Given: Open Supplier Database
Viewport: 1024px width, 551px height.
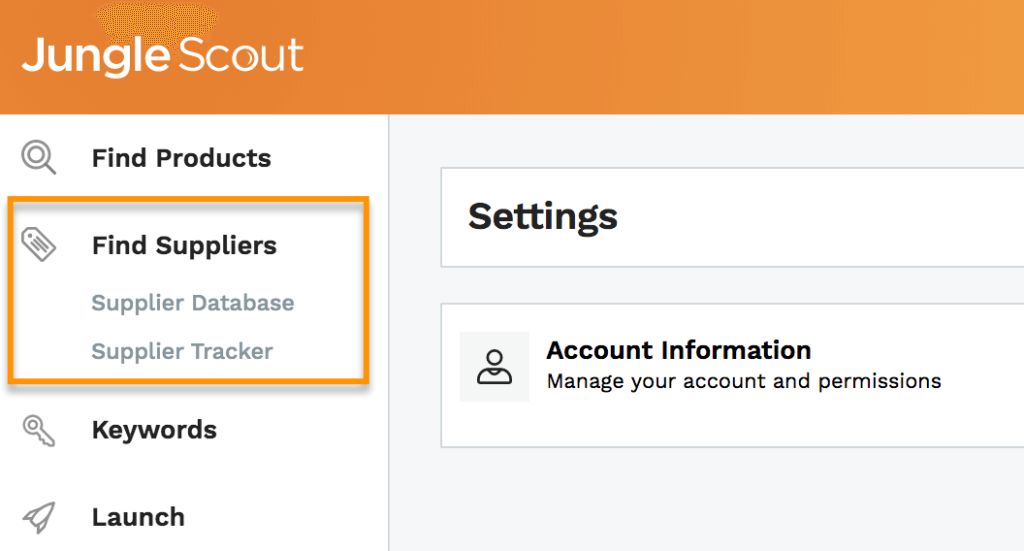Looking at the screenshot, I should [193, 303].
